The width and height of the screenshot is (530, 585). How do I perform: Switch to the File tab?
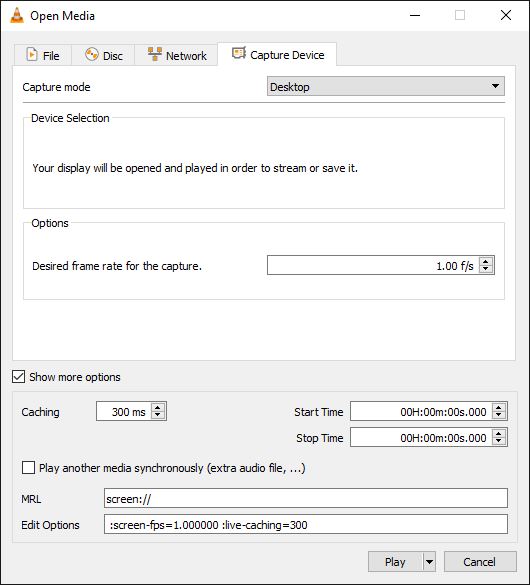[43, 55]
